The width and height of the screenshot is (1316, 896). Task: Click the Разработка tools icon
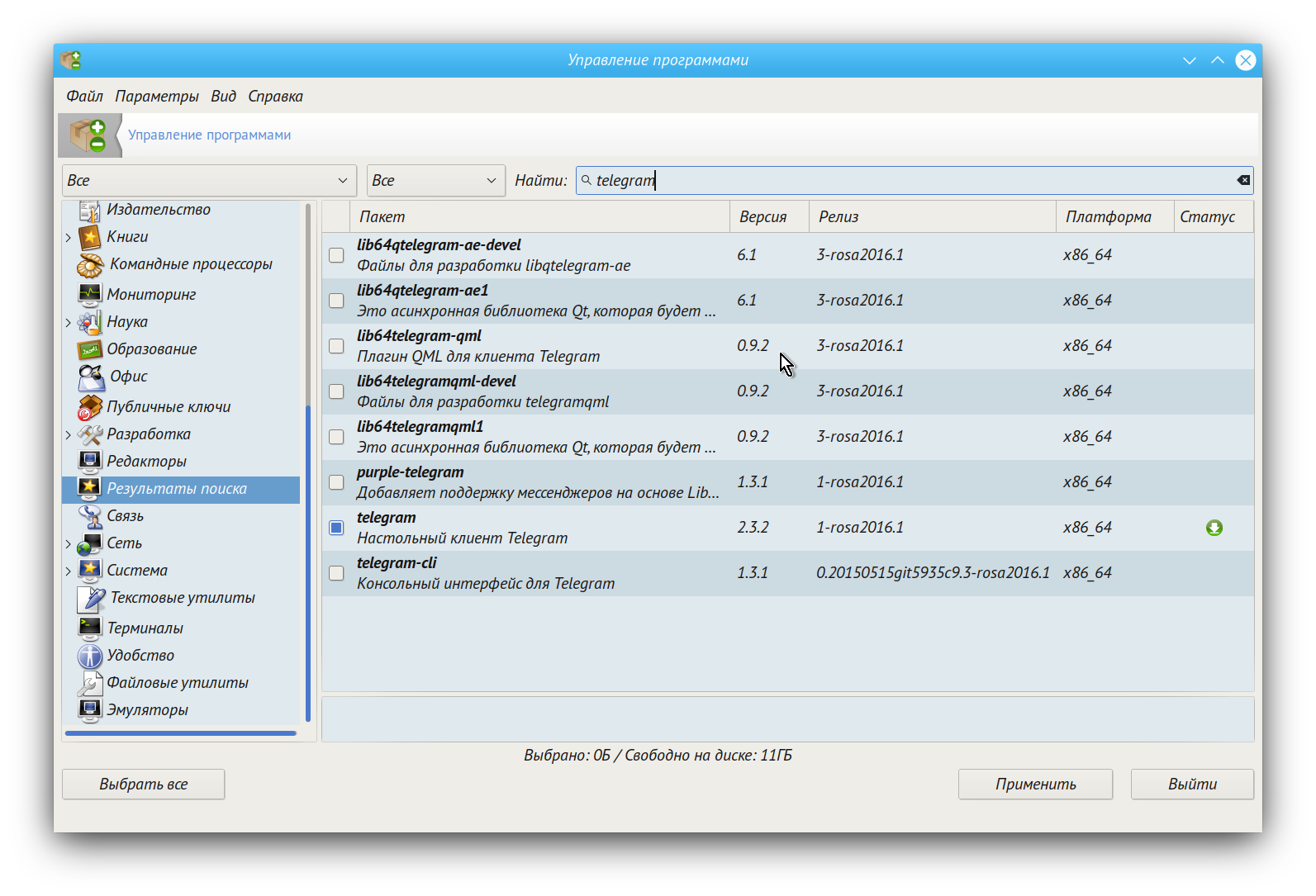click(89, 434)
